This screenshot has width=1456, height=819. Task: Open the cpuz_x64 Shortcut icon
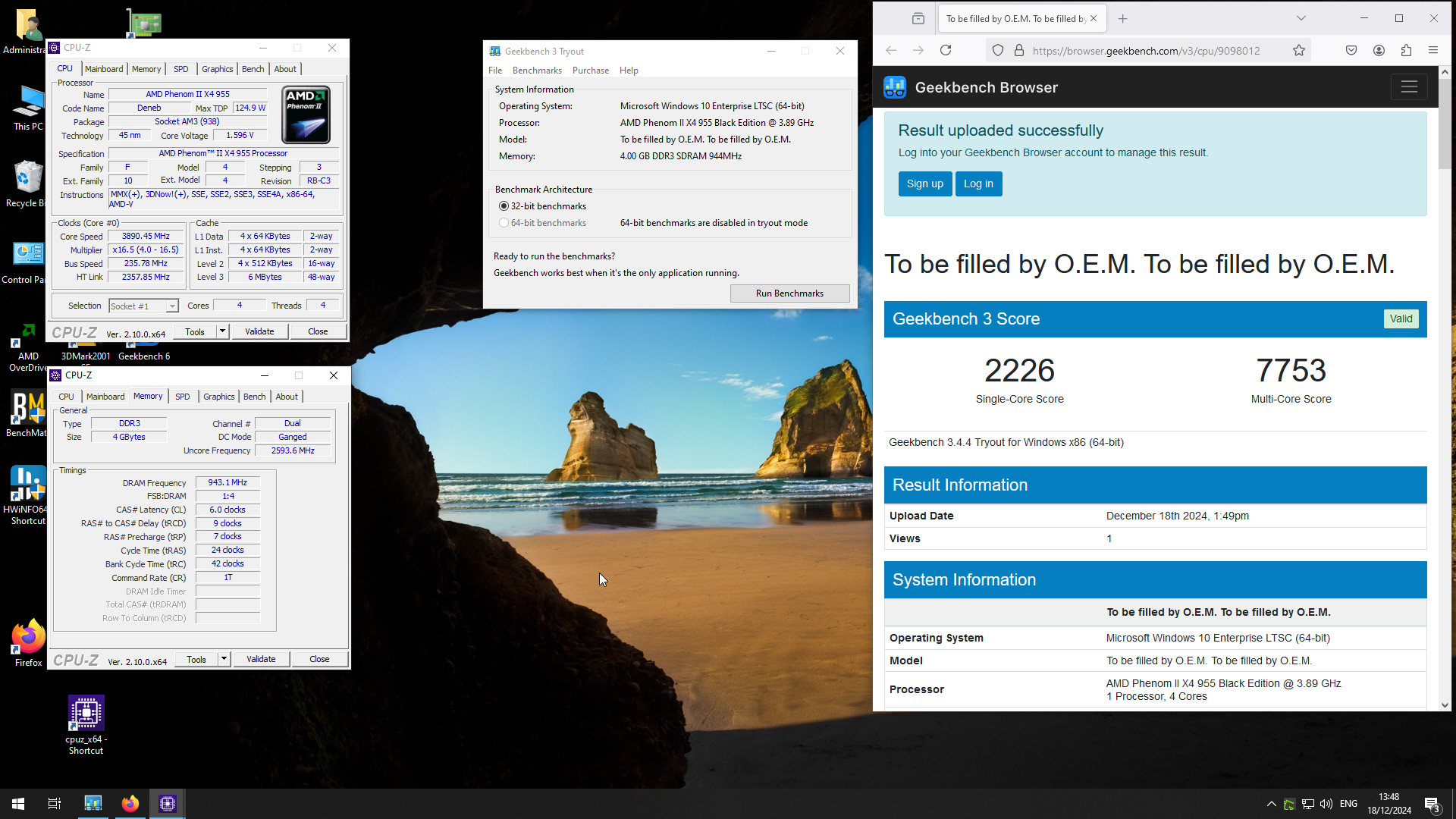(x=86, y=725)
